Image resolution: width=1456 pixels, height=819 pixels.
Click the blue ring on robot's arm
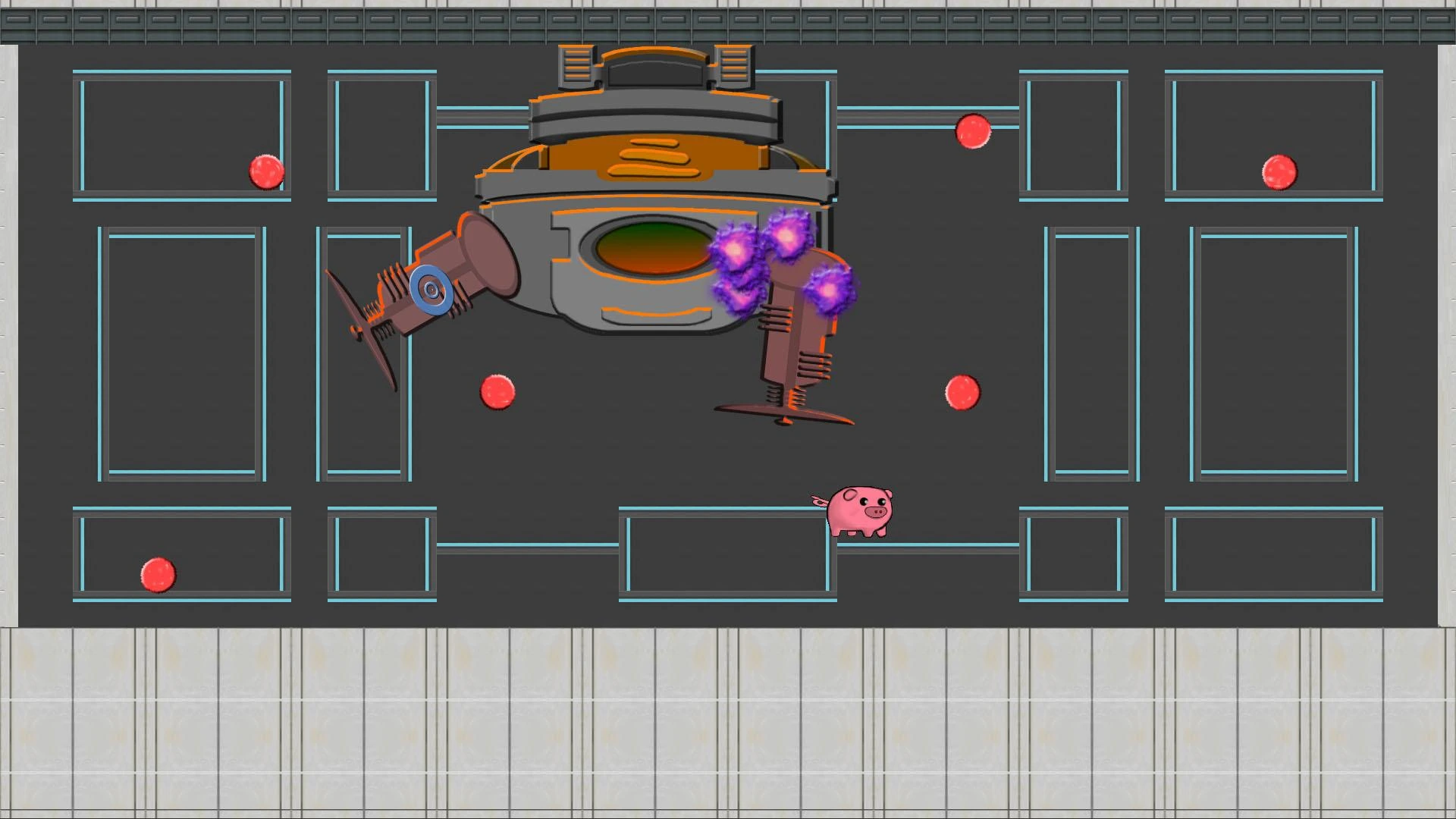point(431,289)
